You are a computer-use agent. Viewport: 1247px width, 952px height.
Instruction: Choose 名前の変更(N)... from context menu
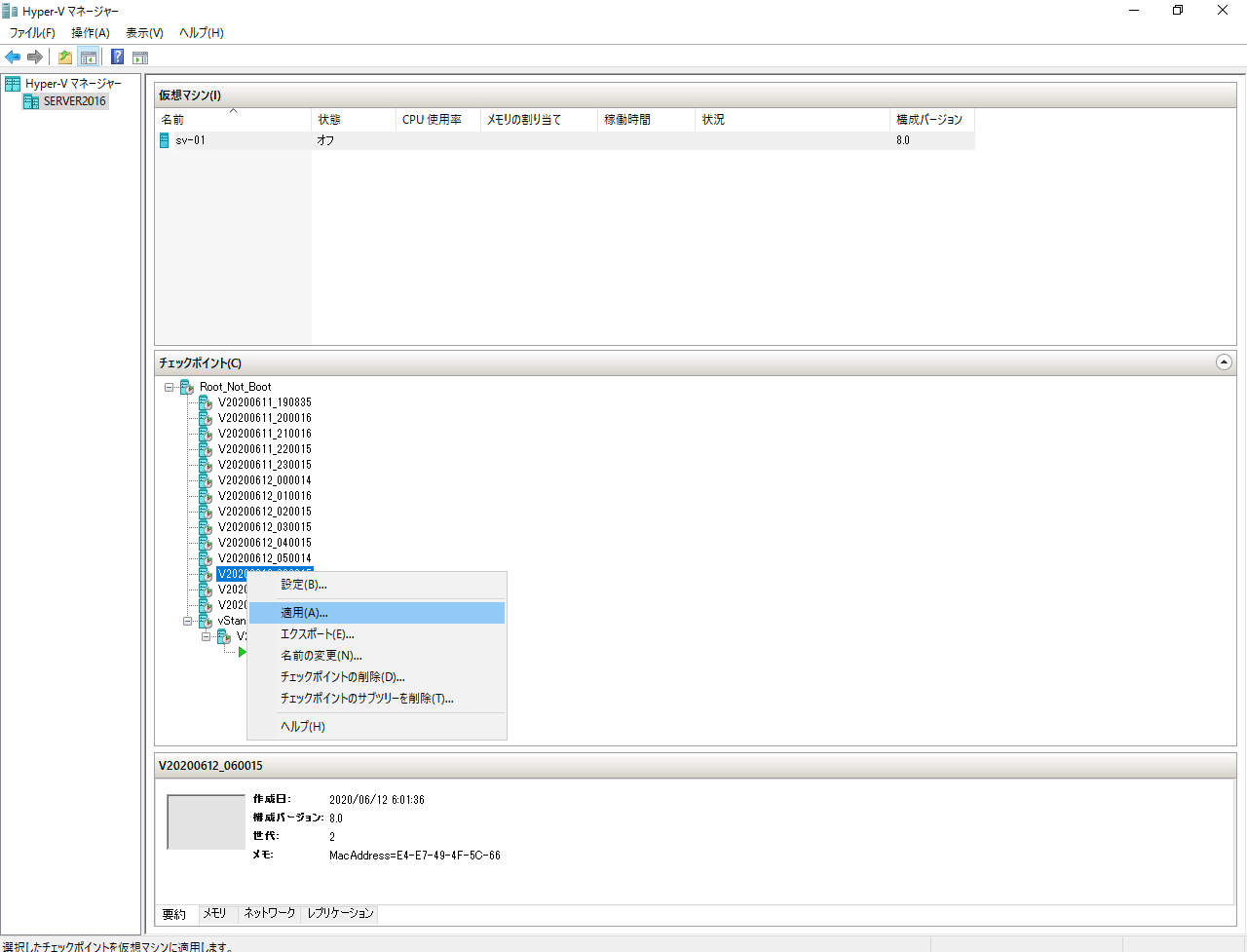click(x=377, y=656)
